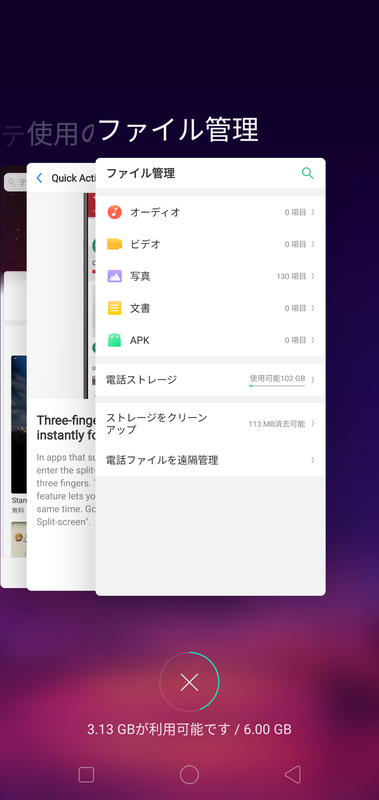The height and width of the screenshot is (800, 379).
Task: Open the オーディオ audio icon
Action: pos(115,212)
